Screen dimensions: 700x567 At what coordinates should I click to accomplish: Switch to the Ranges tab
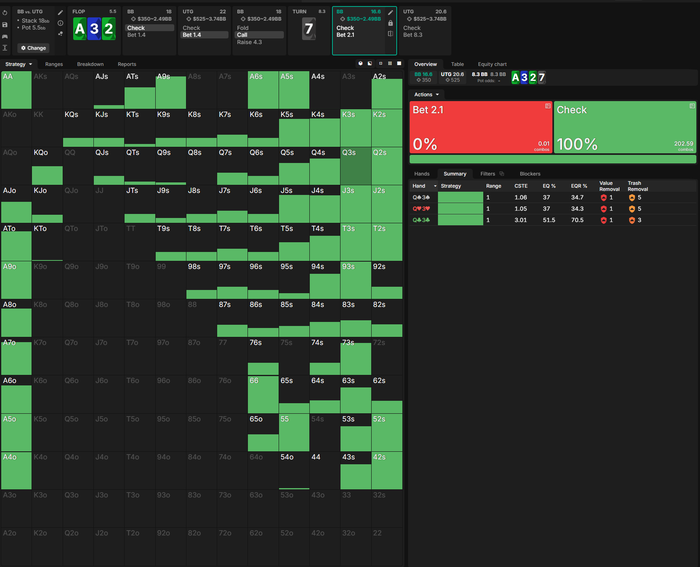tap(54, 64)
